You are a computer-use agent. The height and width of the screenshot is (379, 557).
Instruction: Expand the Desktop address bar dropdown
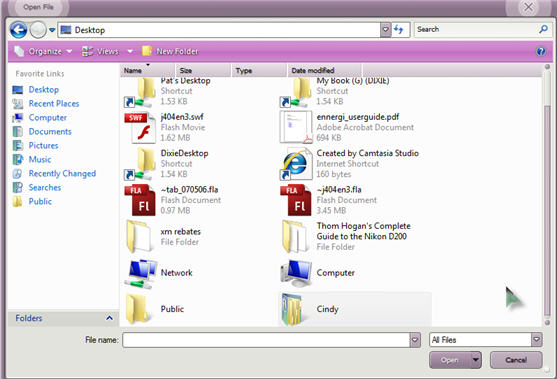coord(385,30)
